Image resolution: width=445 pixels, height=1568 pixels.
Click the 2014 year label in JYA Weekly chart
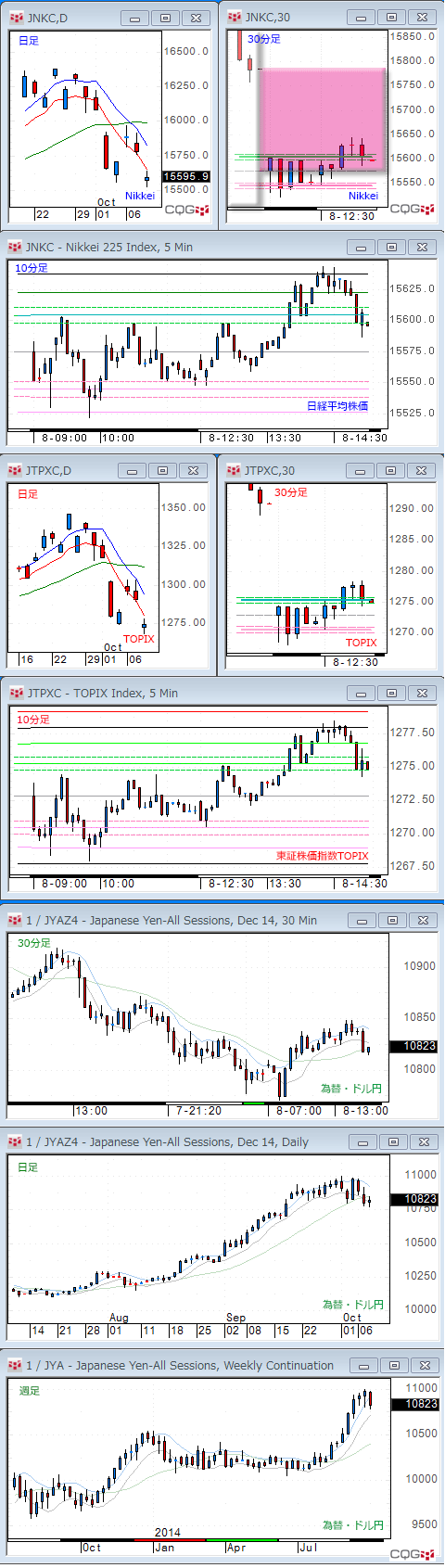click(168, 1533)
